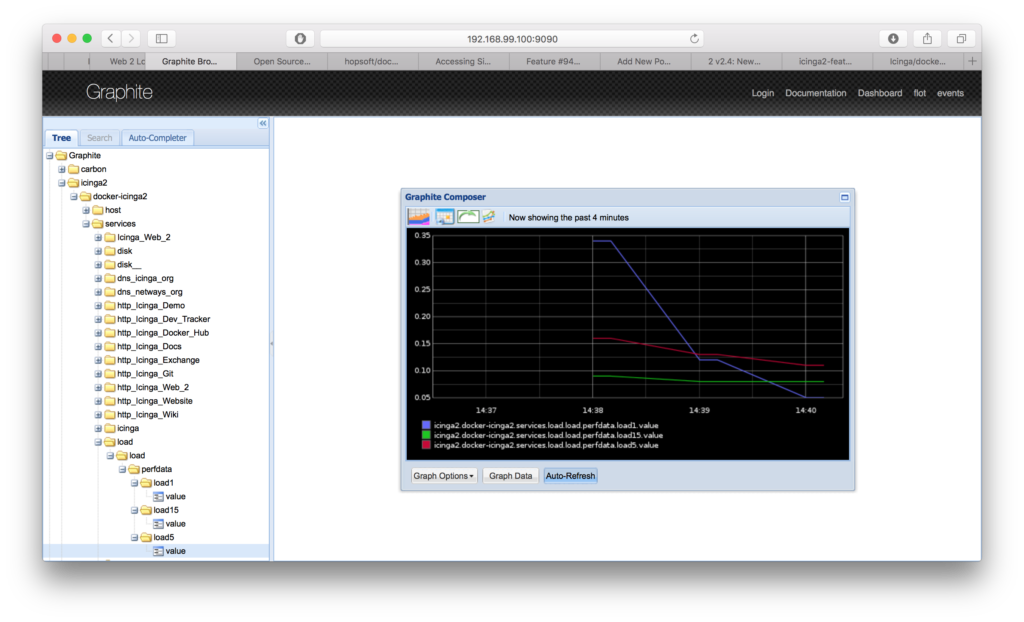Screen dimensions: 1024x622
Task: Switch to the Add New Po browser tab
Action: [644, 61]
